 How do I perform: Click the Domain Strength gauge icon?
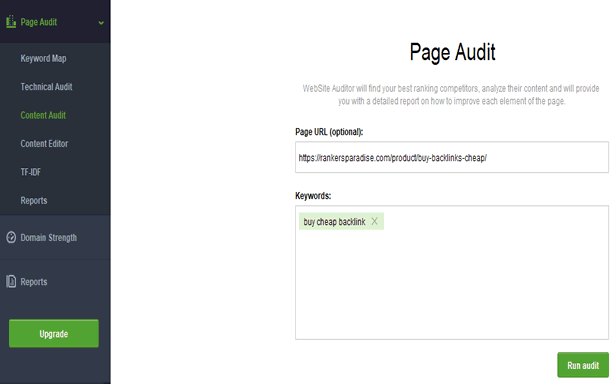(11, 237)
